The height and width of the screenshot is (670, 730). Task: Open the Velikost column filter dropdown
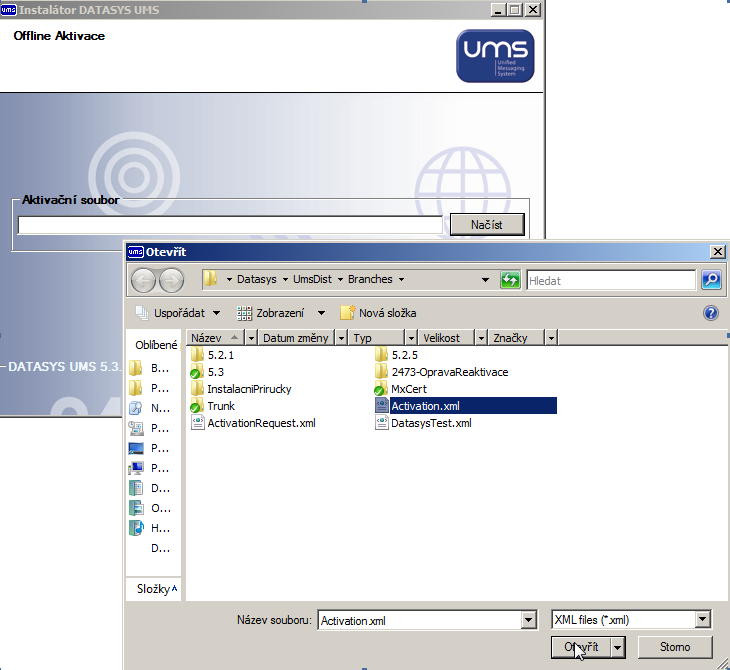481,338
